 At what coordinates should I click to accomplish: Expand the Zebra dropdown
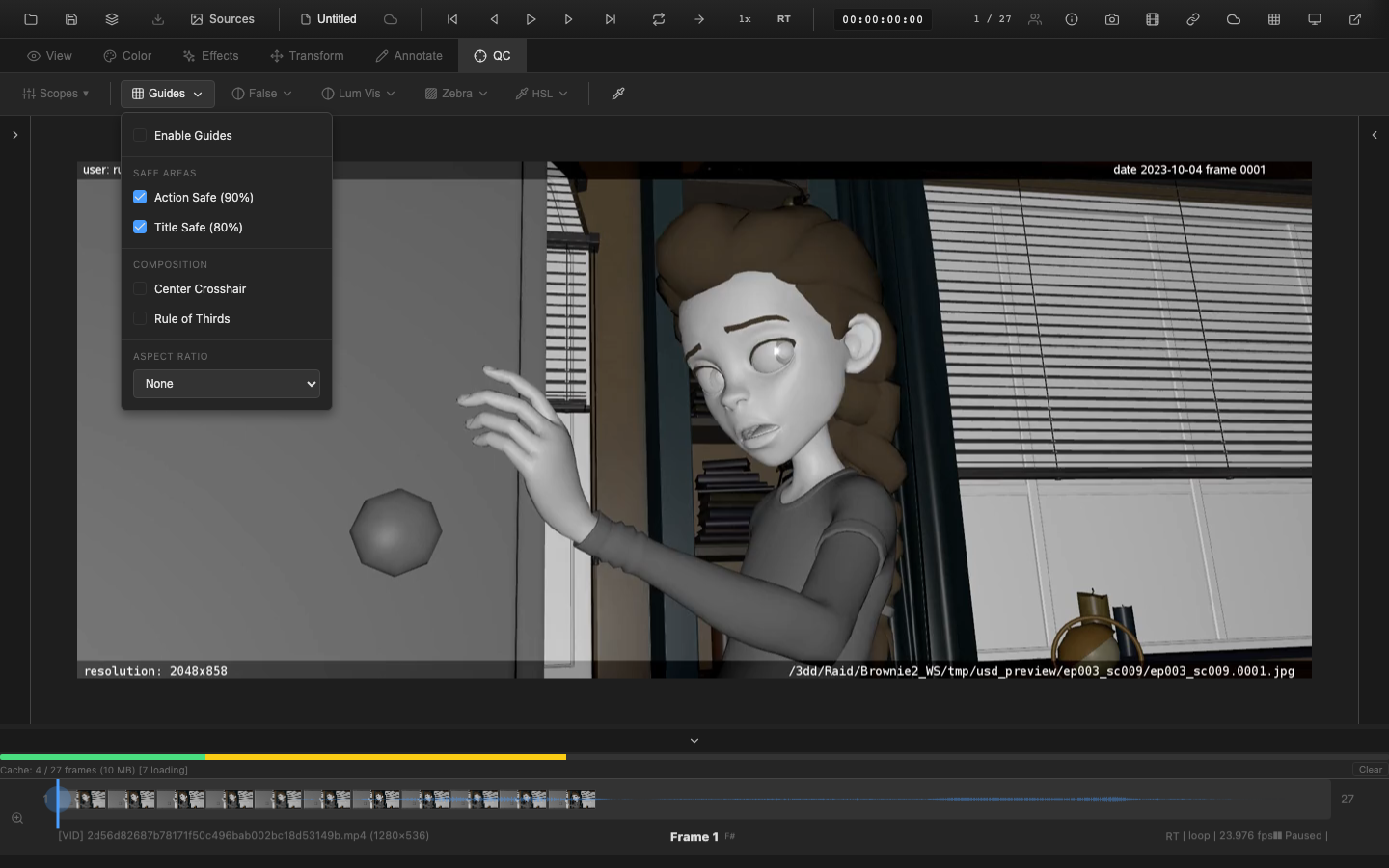(x=456, y=94)
